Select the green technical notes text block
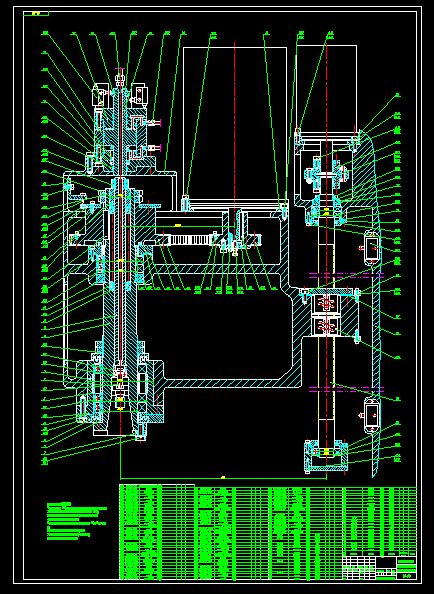This screenshot has width=434, height=594. 76,521
